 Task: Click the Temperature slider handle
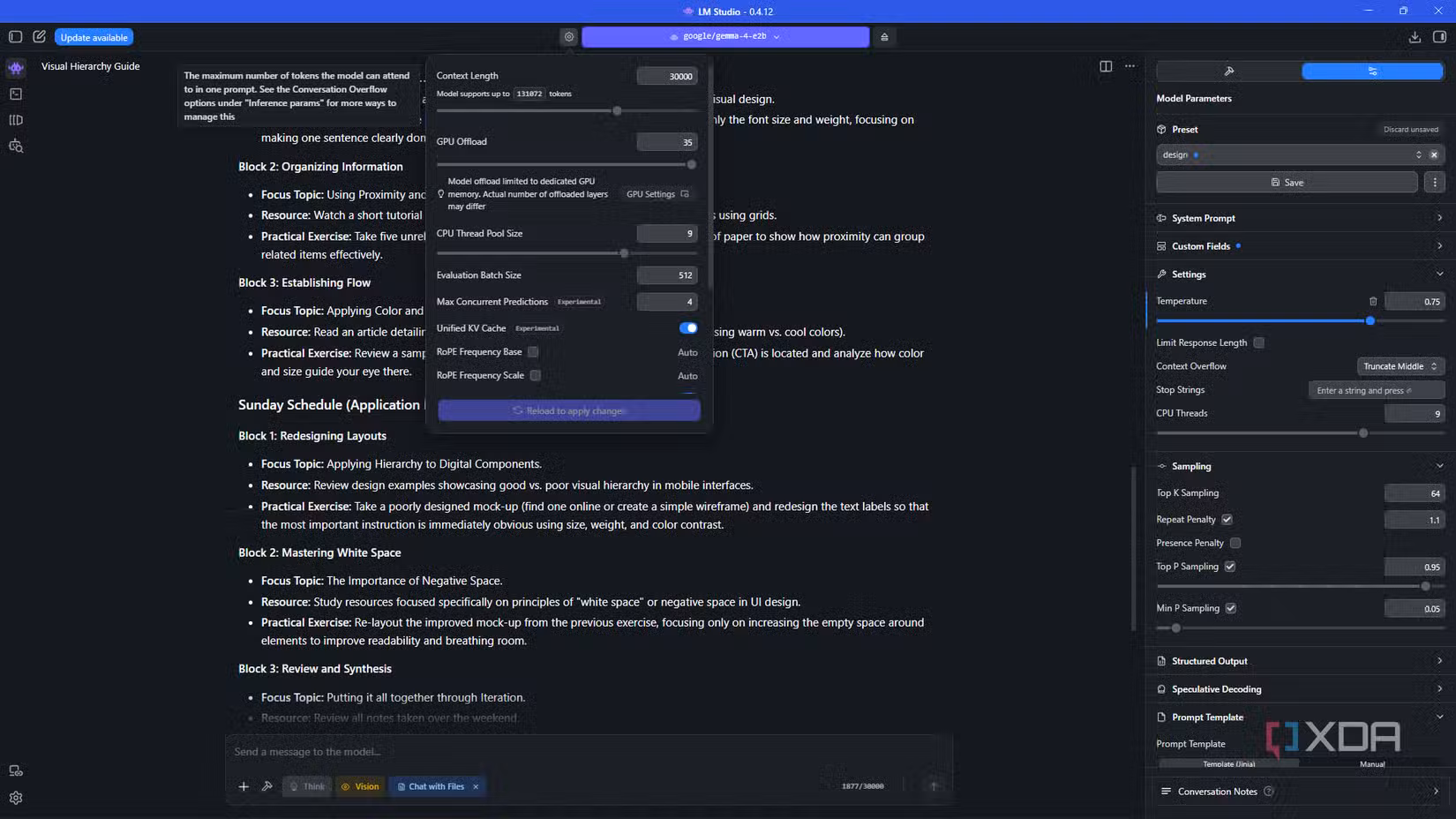pos(1370,321)
